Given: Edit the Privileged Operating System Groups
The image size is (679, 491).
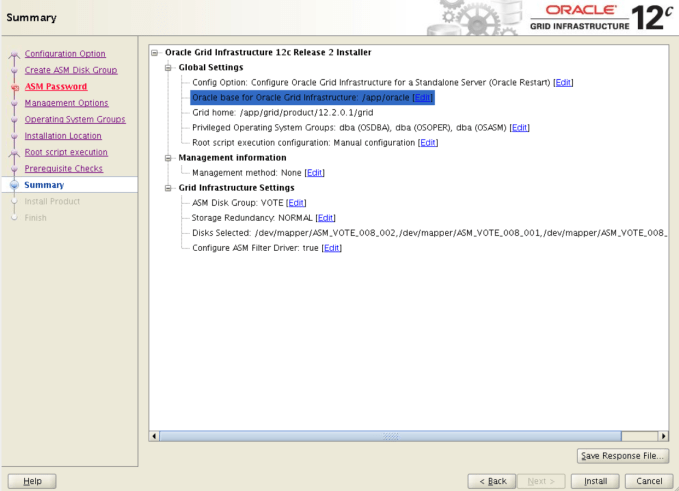Looking at the screenshot, I should tap(519, 127).
